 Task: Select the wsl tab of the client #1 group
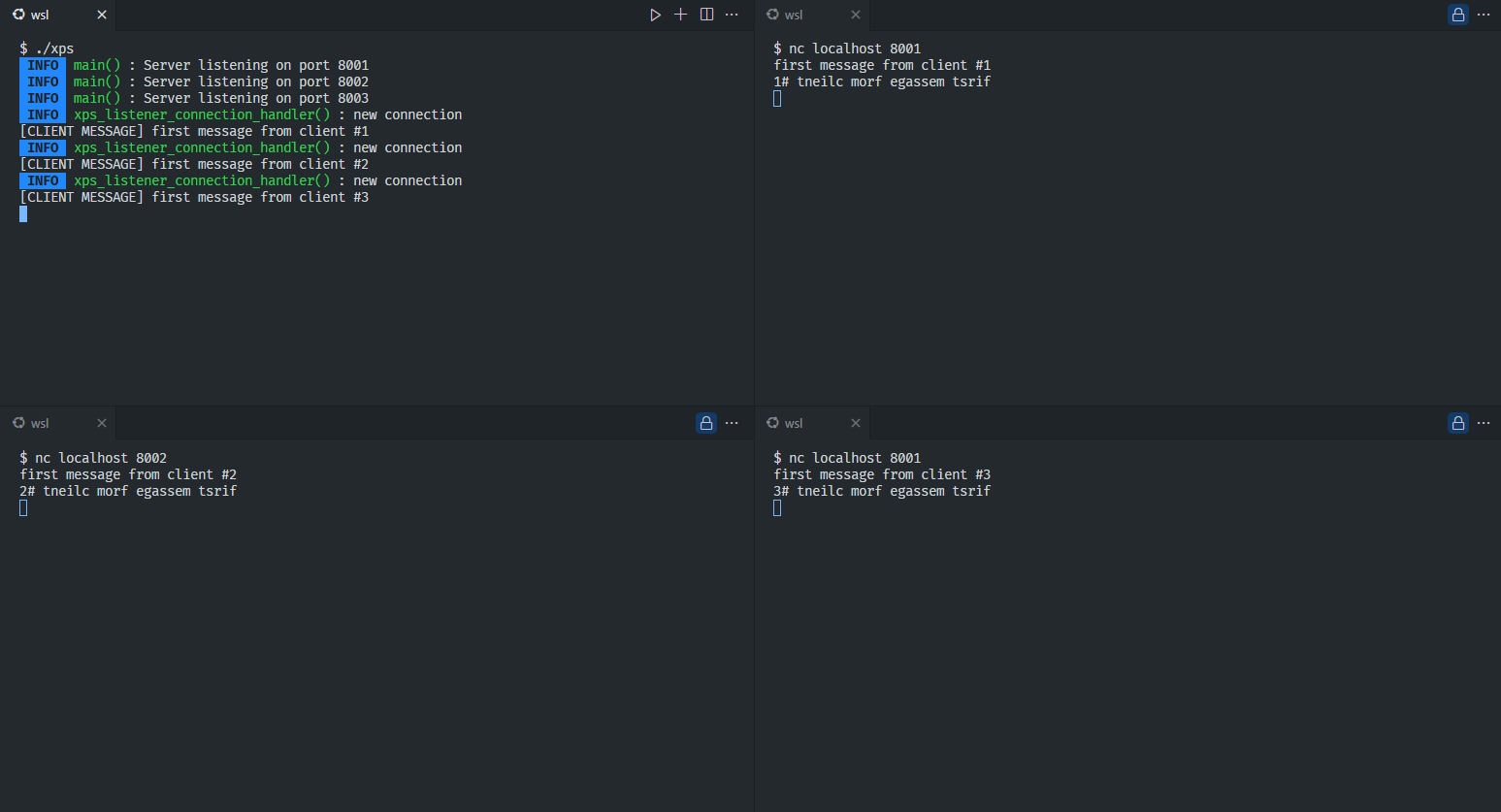point(811,15)
